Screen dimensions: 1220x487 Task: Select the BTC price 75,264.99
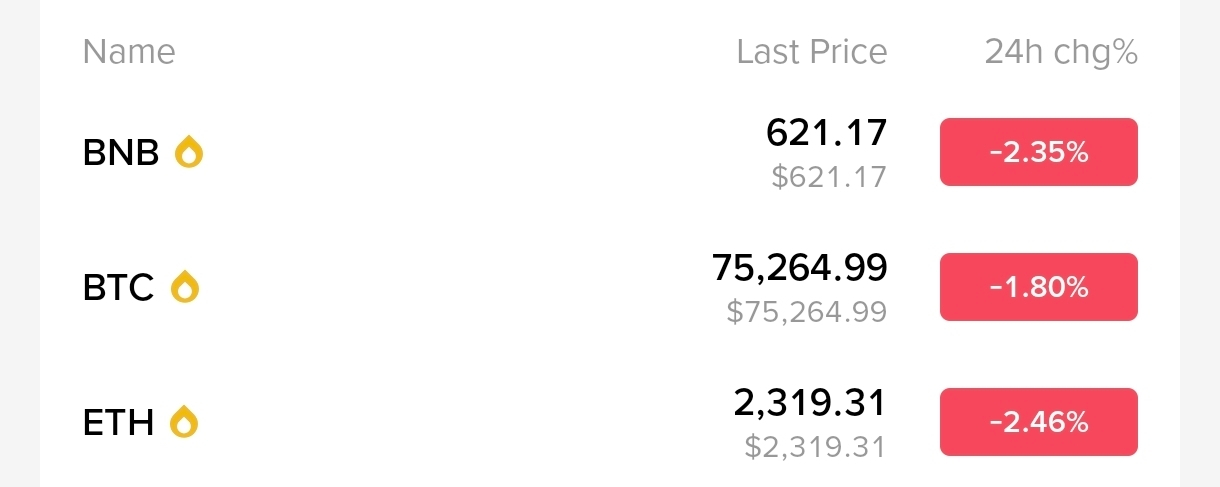(799, 268)
